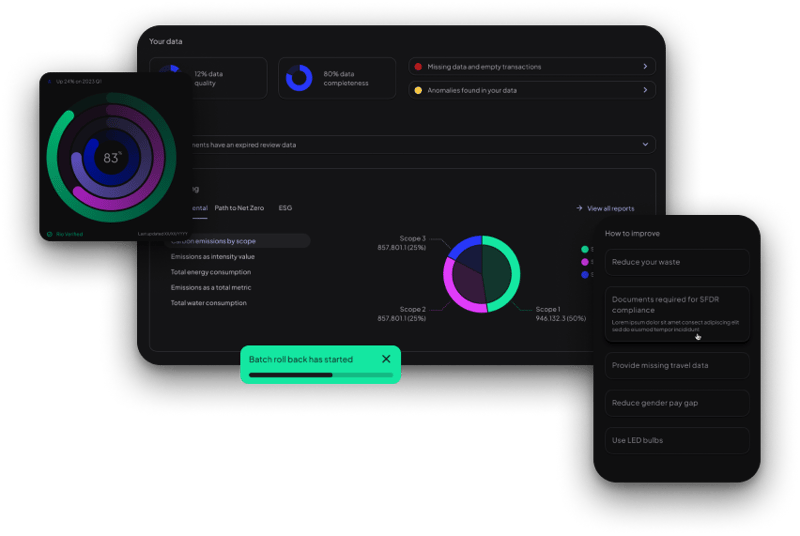Select Emissions as a total metric
800x536 pixels.
pyautogui.click(x=211, y=287)
